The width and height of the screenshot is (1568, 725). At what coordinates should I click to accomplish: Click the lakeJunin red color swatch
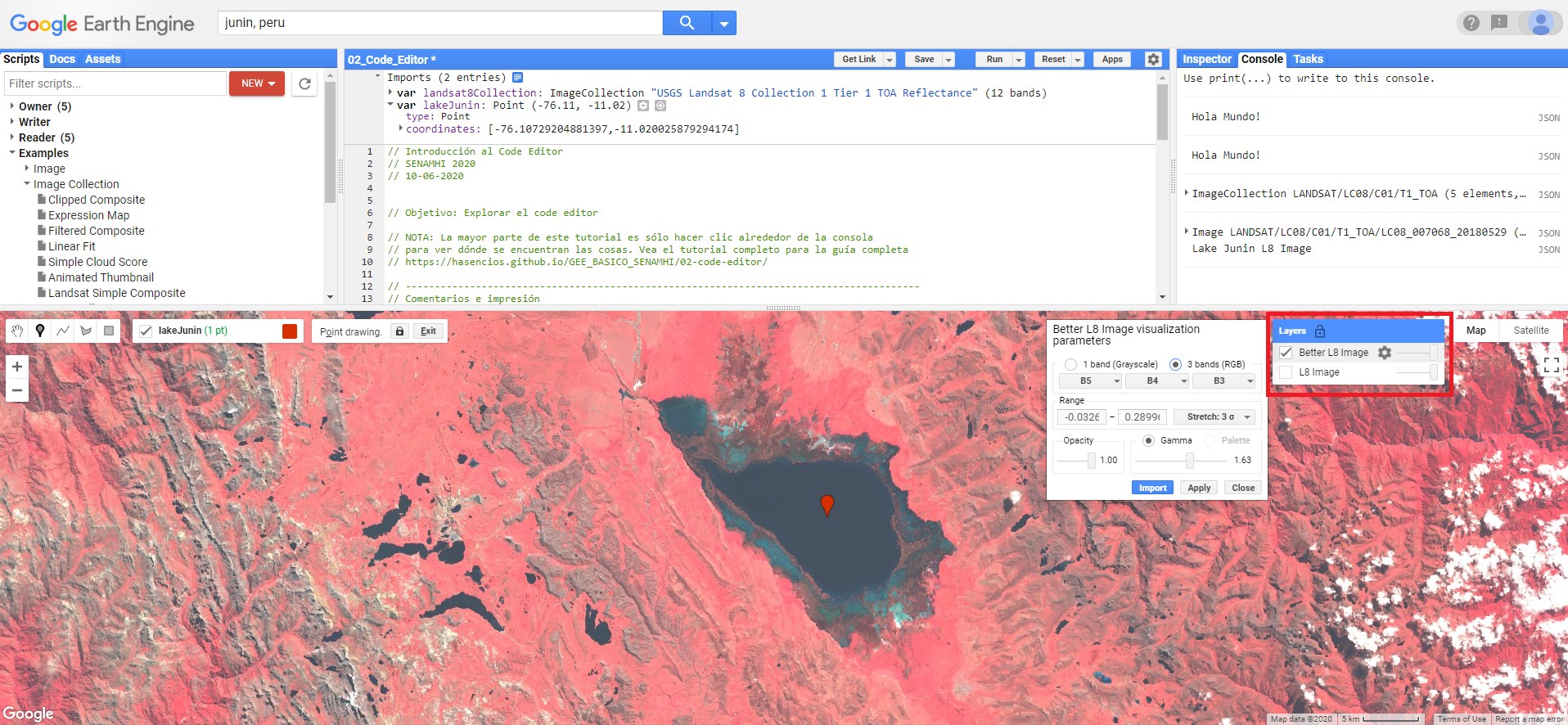click(290, 331)
